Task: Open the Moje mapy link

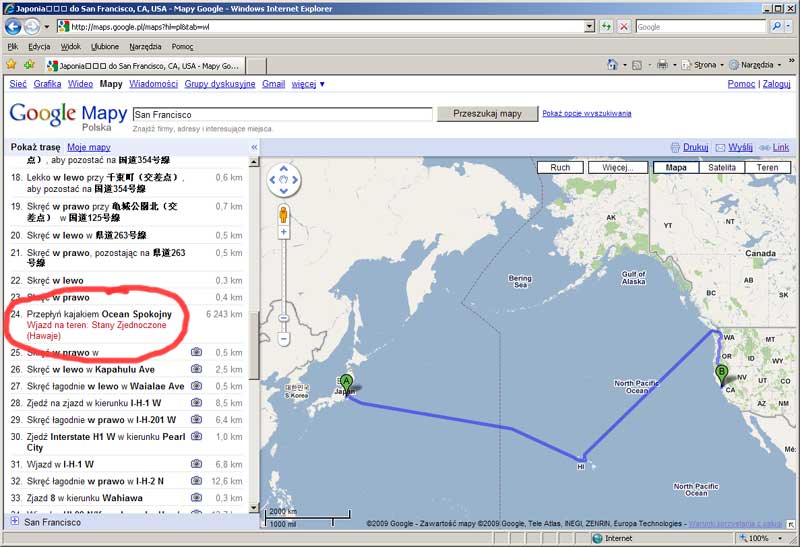Action: pos(89,147)
